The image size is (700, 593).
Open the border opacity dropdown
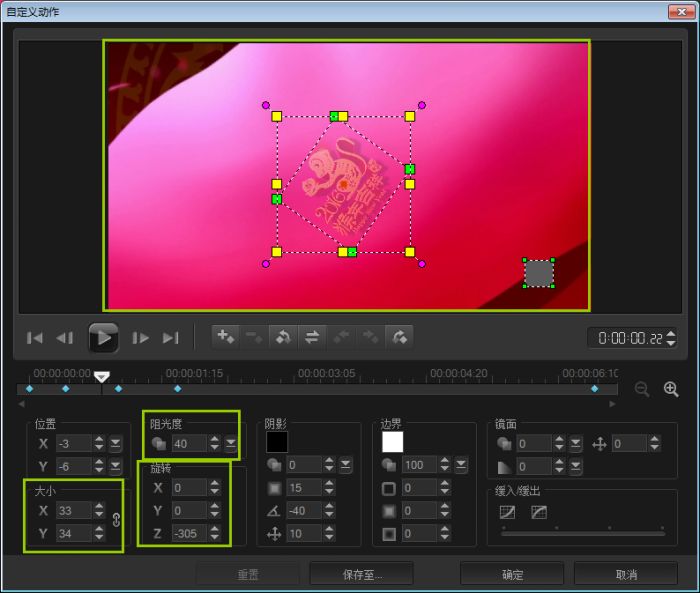pyautogui.click(x=460, y=465)
